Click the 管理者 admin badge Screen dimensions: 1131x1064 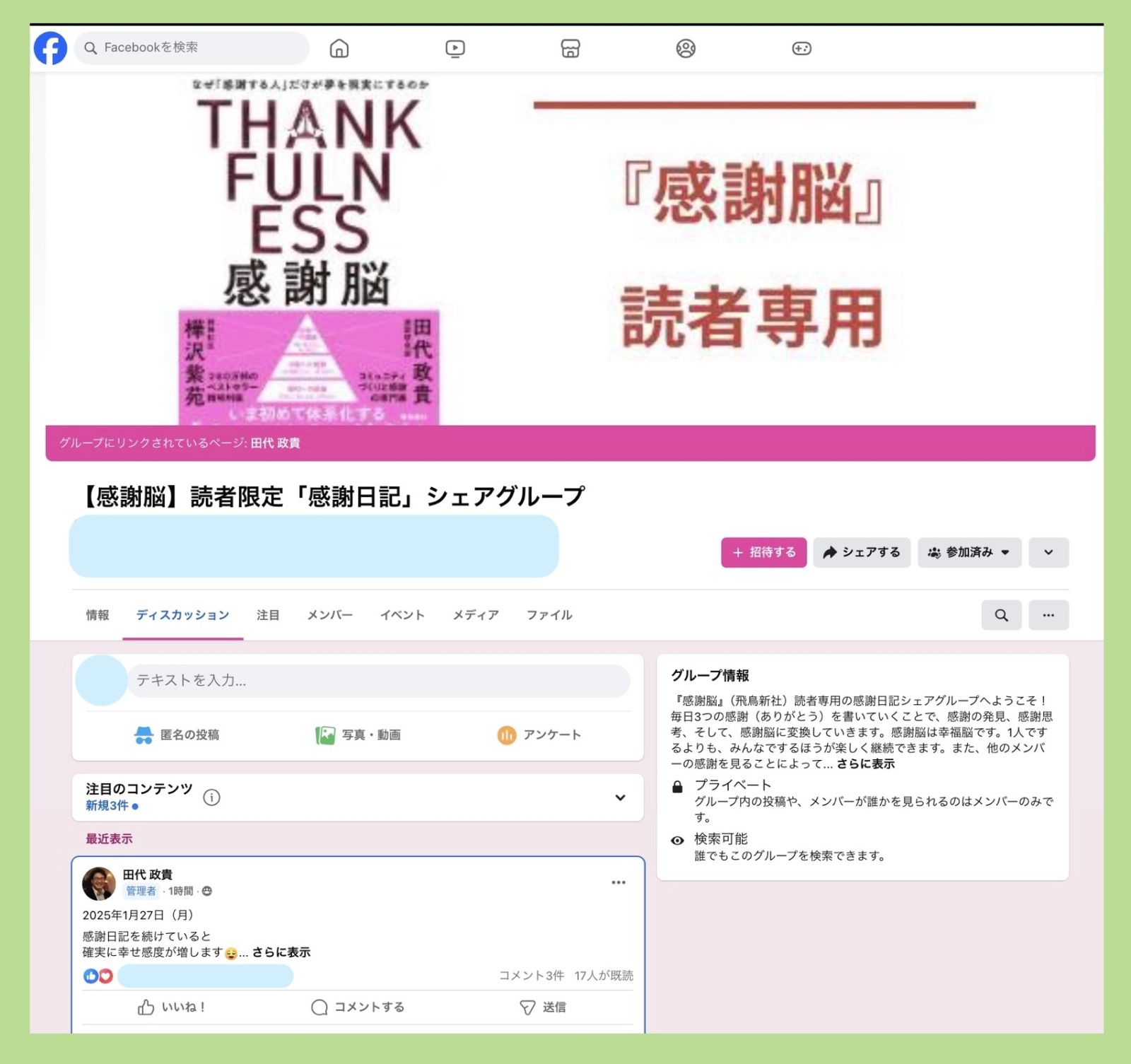click(x=141, y=891)
